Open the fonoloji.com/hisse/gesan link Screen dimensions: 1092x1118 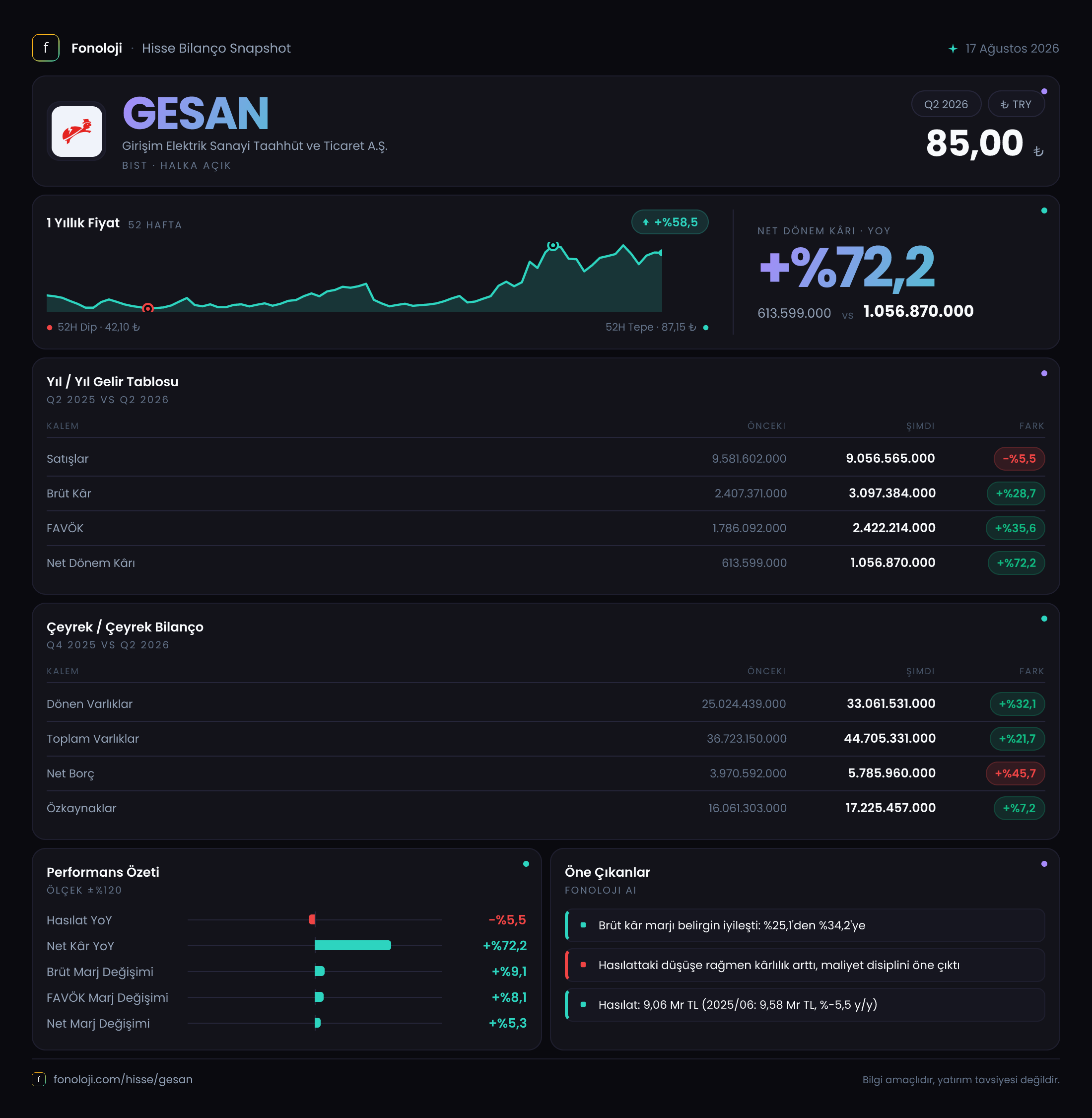123,1079
